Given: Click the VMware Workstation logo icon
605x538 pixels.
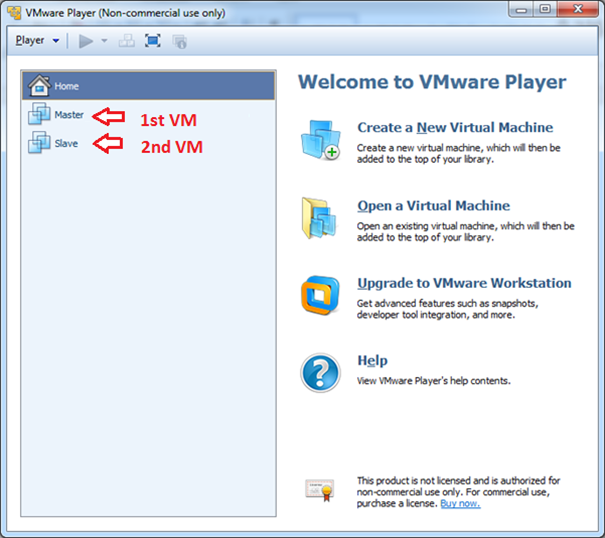Looking at the screenshot, I should 320,295.
